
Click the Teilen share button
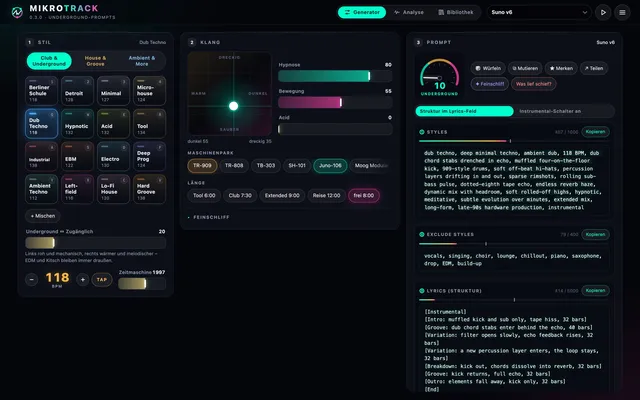(593, 68)
